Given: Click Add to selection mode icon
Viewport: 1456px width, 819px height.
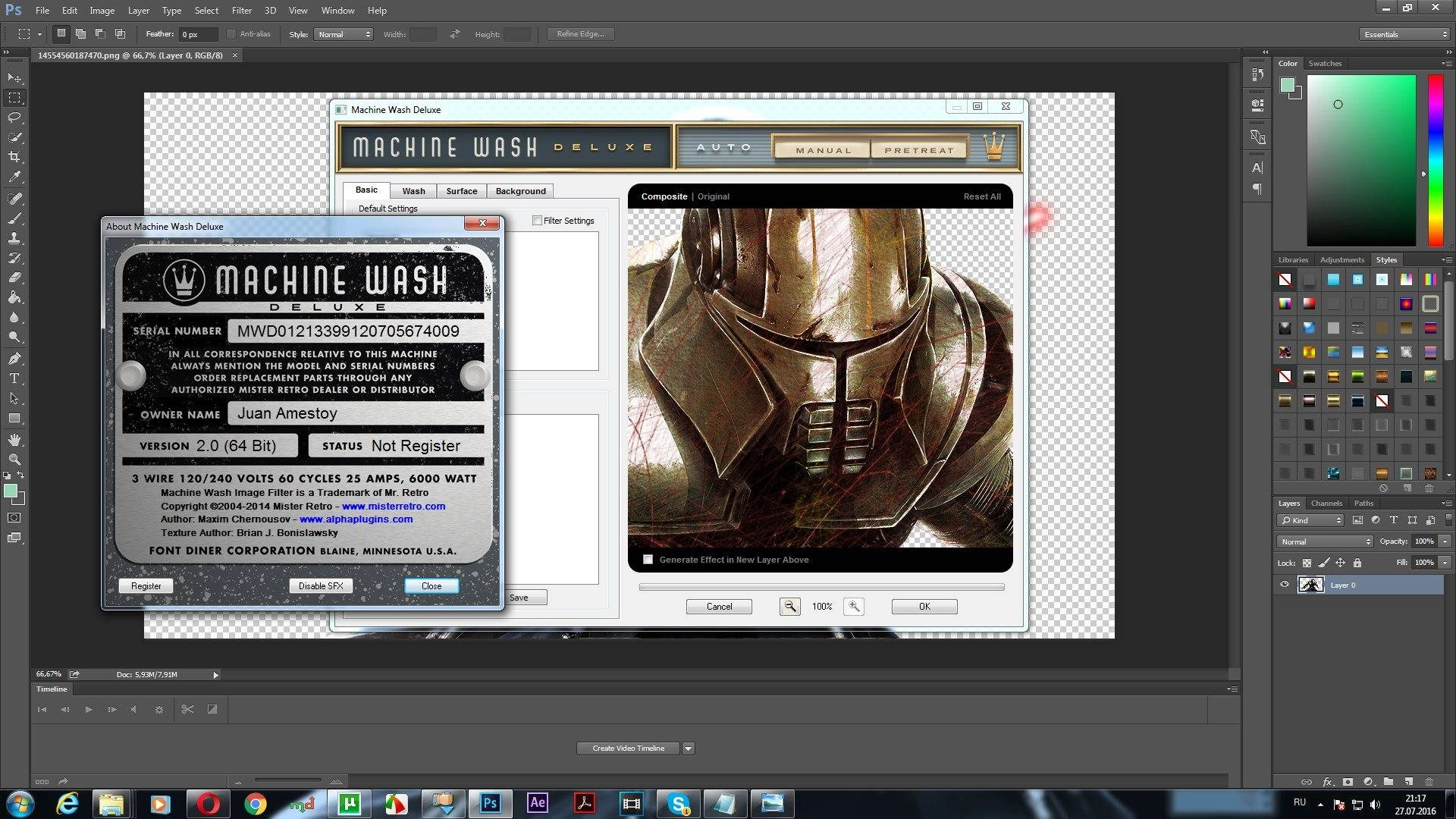Looking at the screenshot, I should click(x=80, y=34).
